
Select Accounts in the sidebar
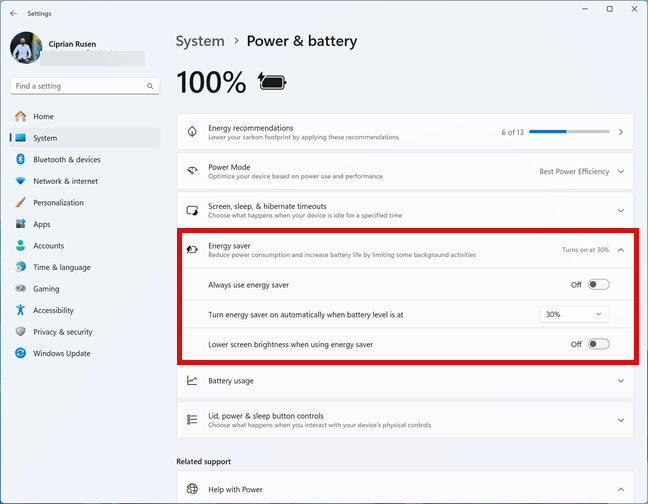pos(85,245)
